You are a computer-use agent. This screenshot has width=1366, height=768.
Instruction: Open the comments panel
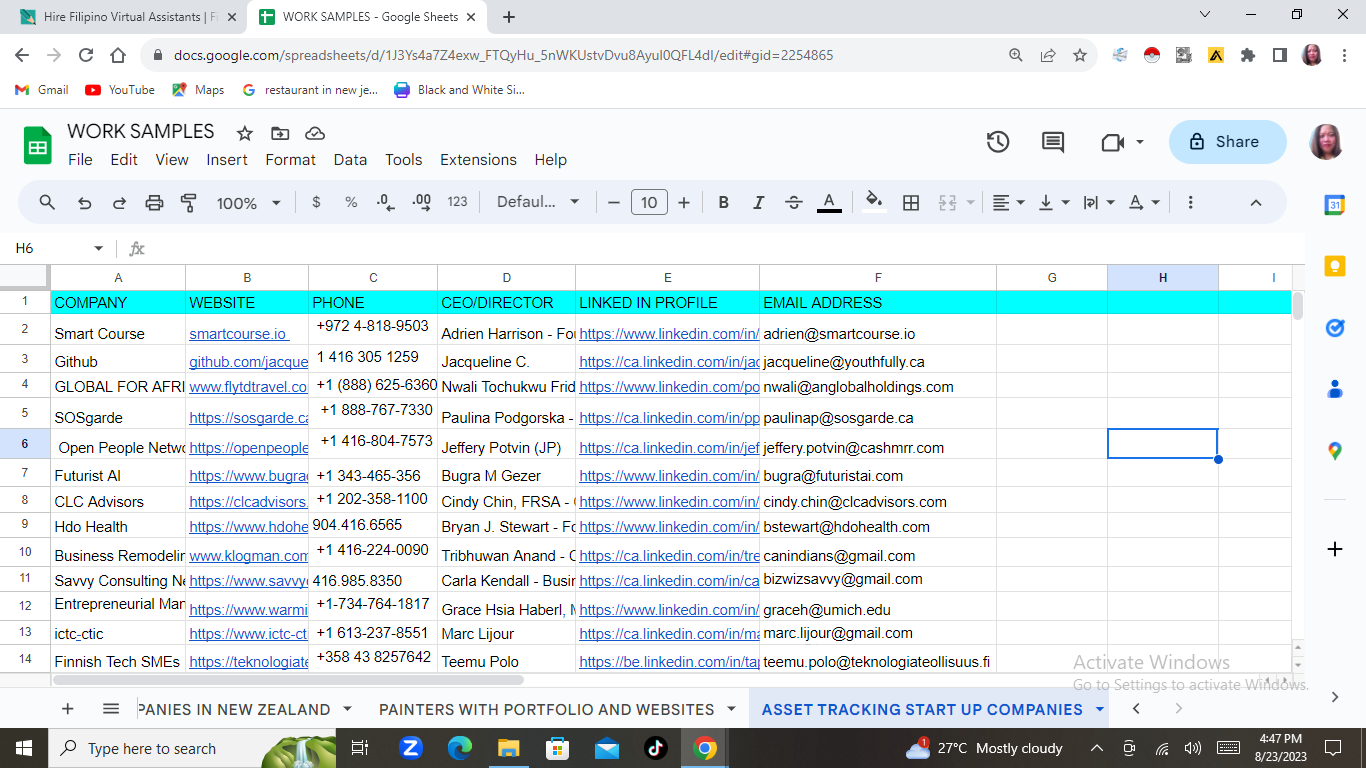pyautogui.click(x=1053, y=142)
